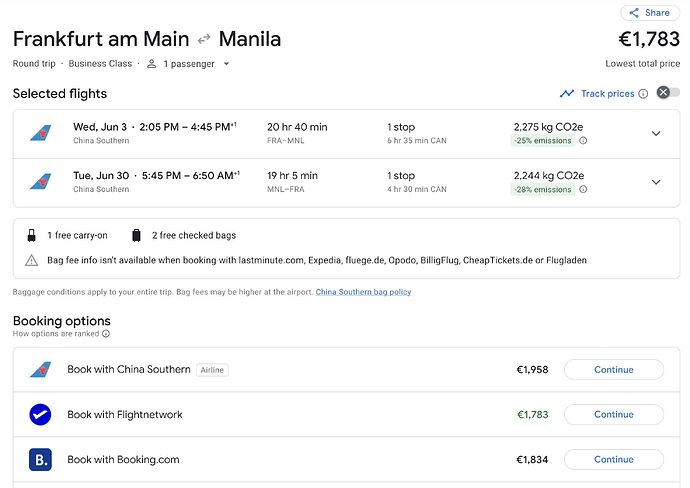The image size is (690, 488).
Task: Click the 2,244 kg CO2e value
Action: click(x=549, y=176)
